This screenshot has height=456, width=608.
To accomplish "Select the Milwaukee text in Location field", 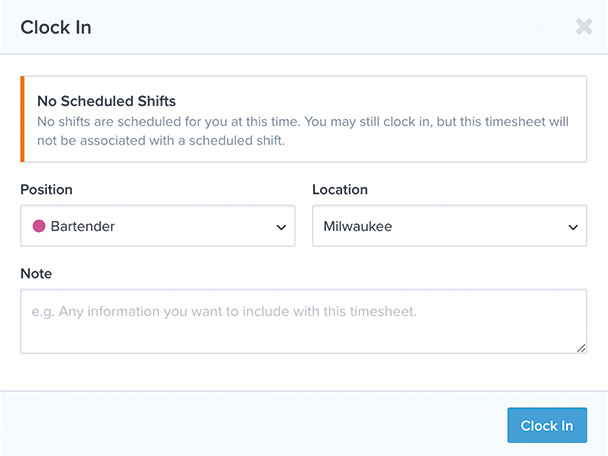I will tap(358, 226).
